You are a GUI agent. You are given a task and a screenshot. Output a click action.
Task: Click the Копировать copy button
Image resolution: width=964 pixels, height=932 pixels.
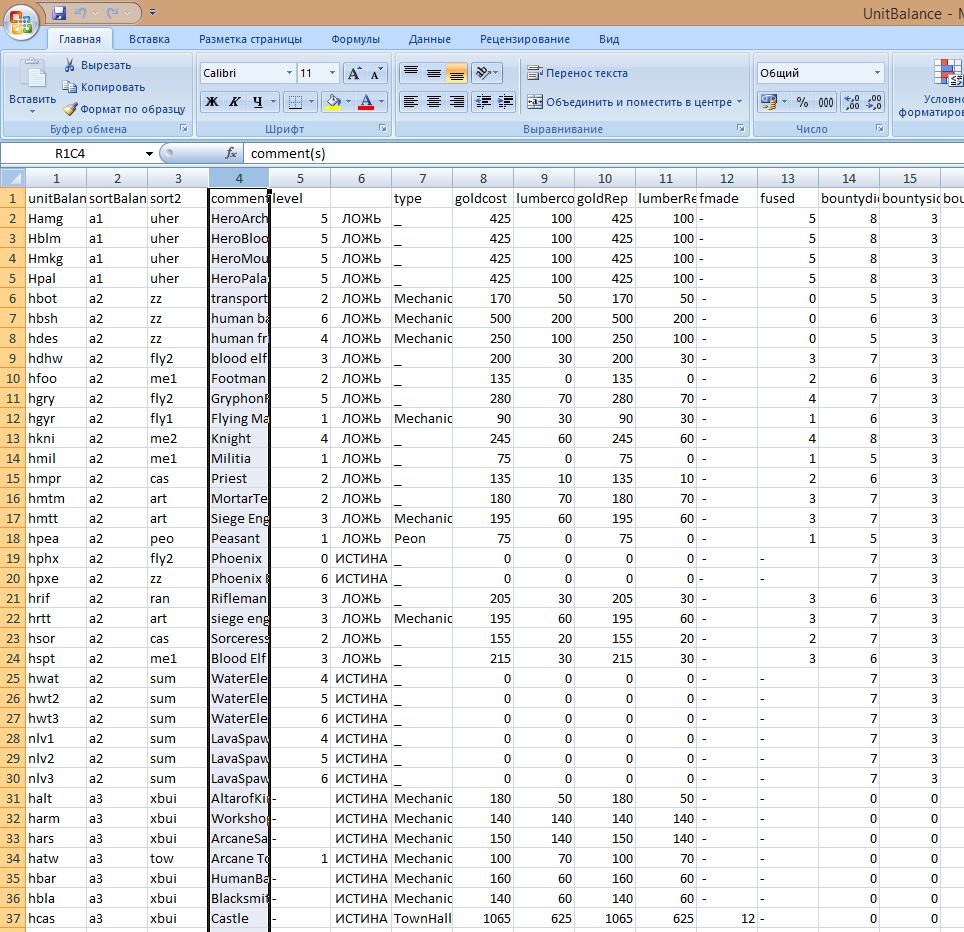(x=104, y=87)
